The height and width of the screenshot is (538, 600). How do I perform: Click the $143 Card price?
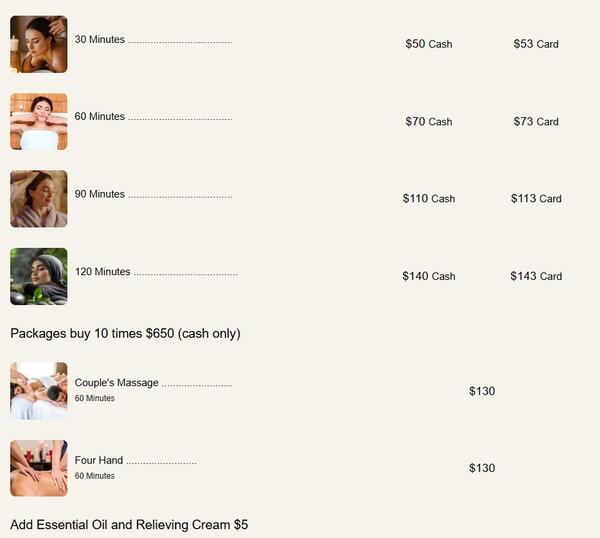(x=536, y=276)
